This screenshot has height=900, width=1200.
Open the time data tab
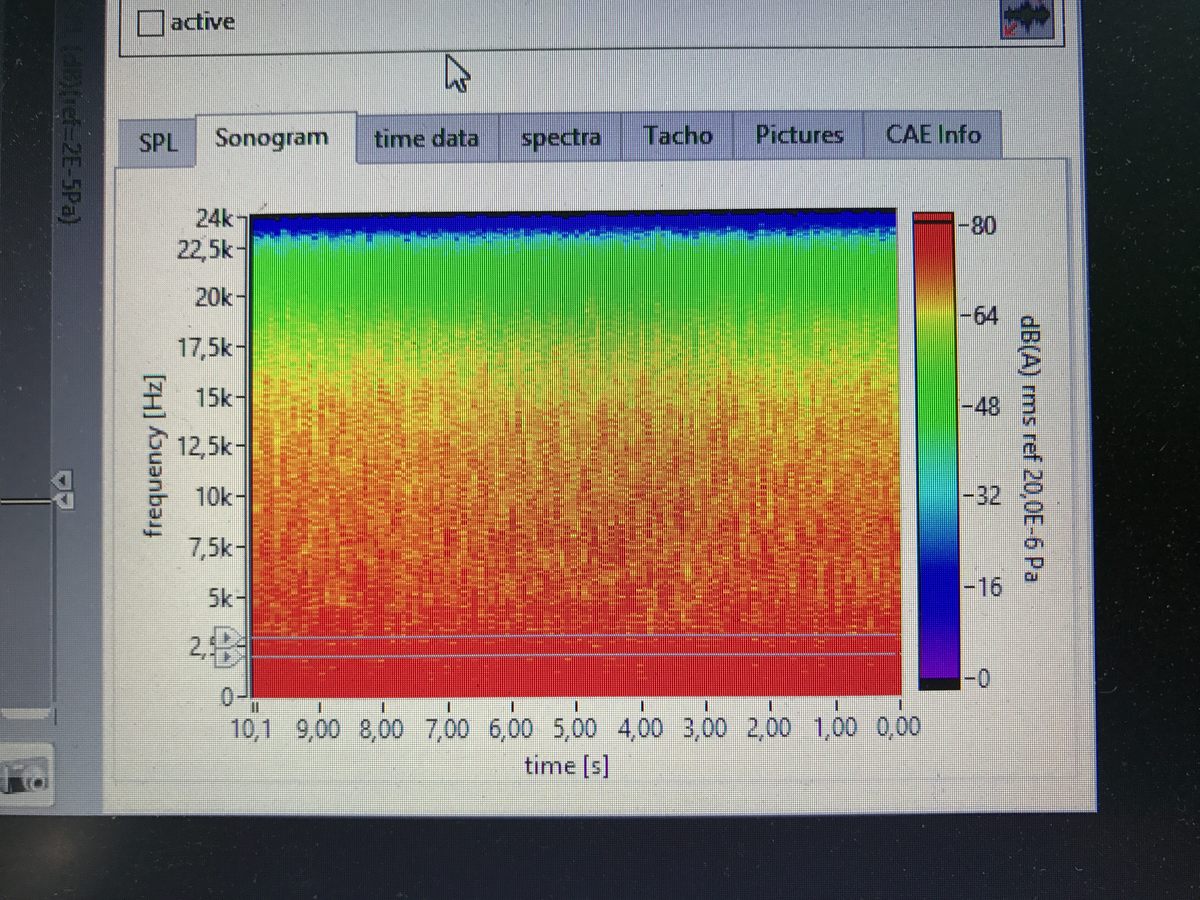pos(427,138)
